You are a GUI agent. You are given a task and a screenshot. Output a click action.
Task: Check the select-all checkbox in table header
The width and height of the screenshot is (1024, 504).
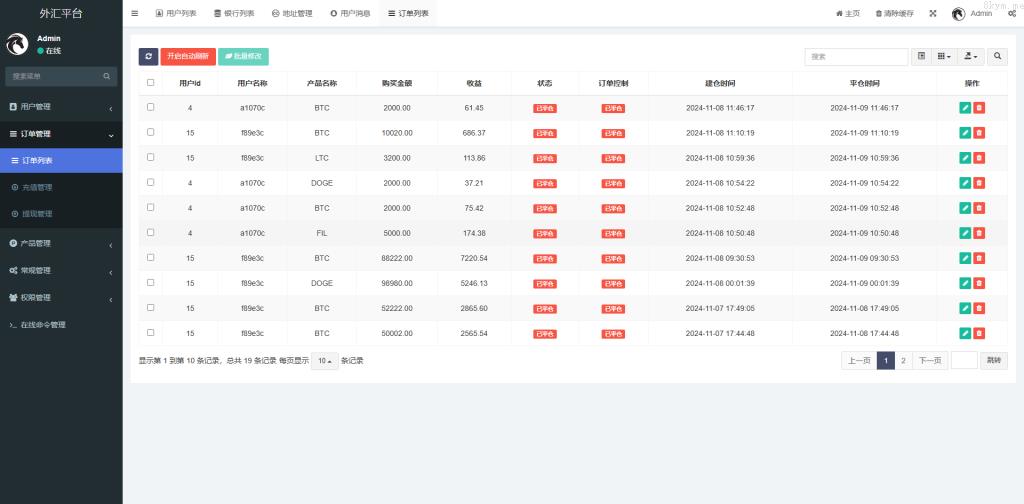[150, 83]
